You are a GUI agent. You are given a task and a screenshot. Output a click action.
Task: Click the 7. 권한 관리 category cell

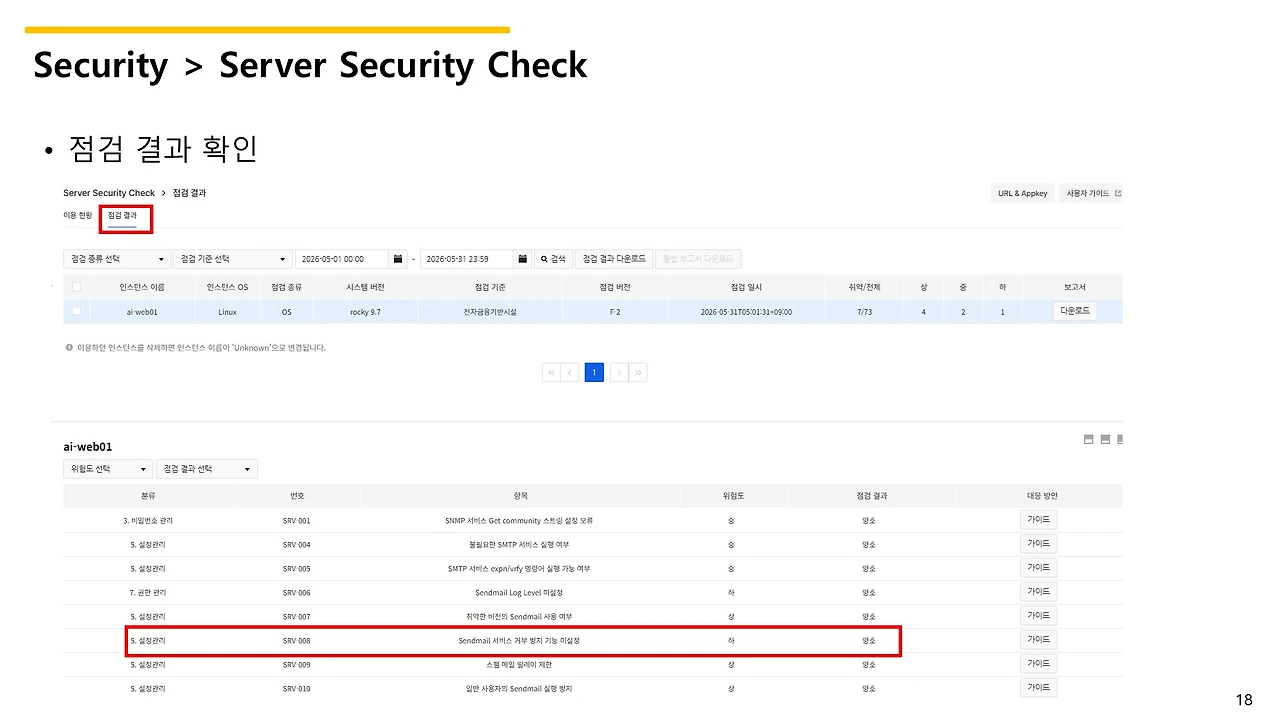pyautogui.click(x=147, y=593)
